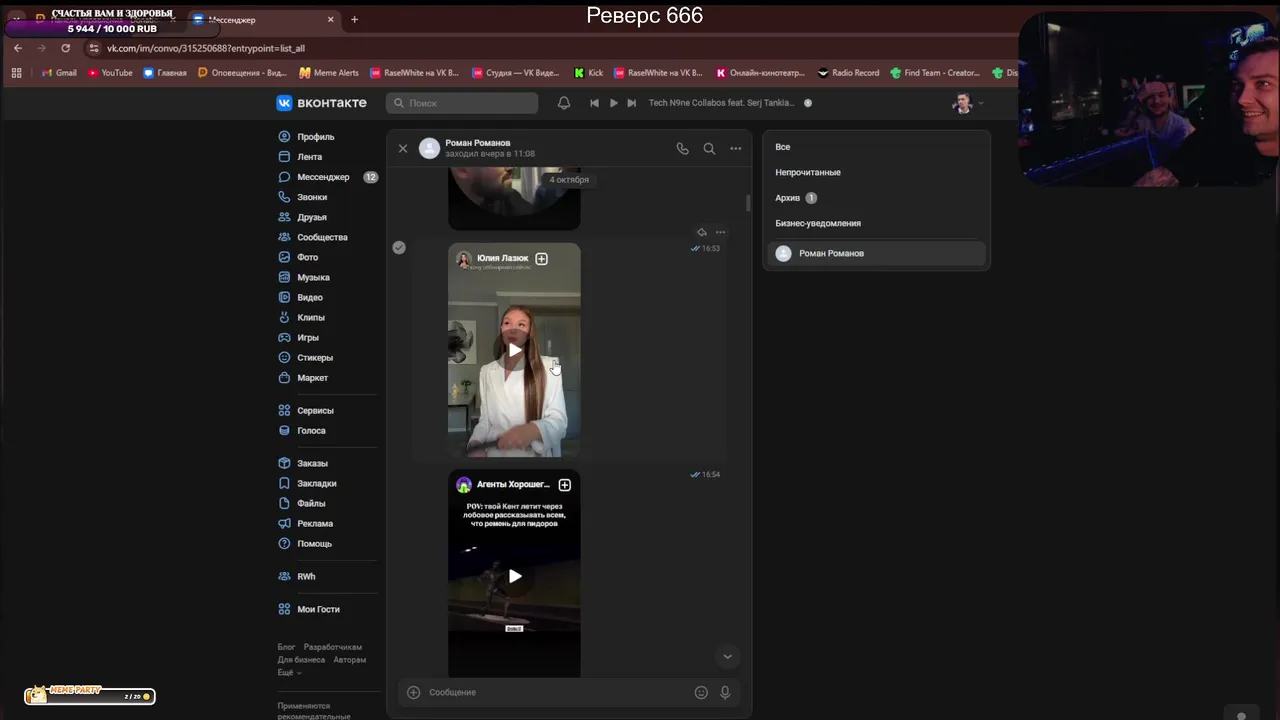Open the Агенты Хорошего channel avatar
Viewport: 1280px width, 720px height.
(x=464, y=485)
